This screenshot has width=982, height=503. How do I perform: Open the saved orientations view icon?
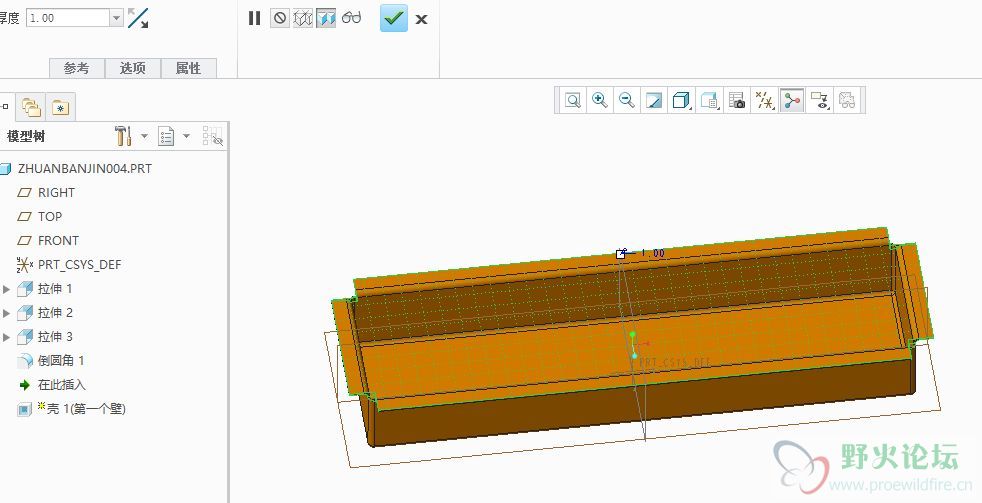pos(710,100)
